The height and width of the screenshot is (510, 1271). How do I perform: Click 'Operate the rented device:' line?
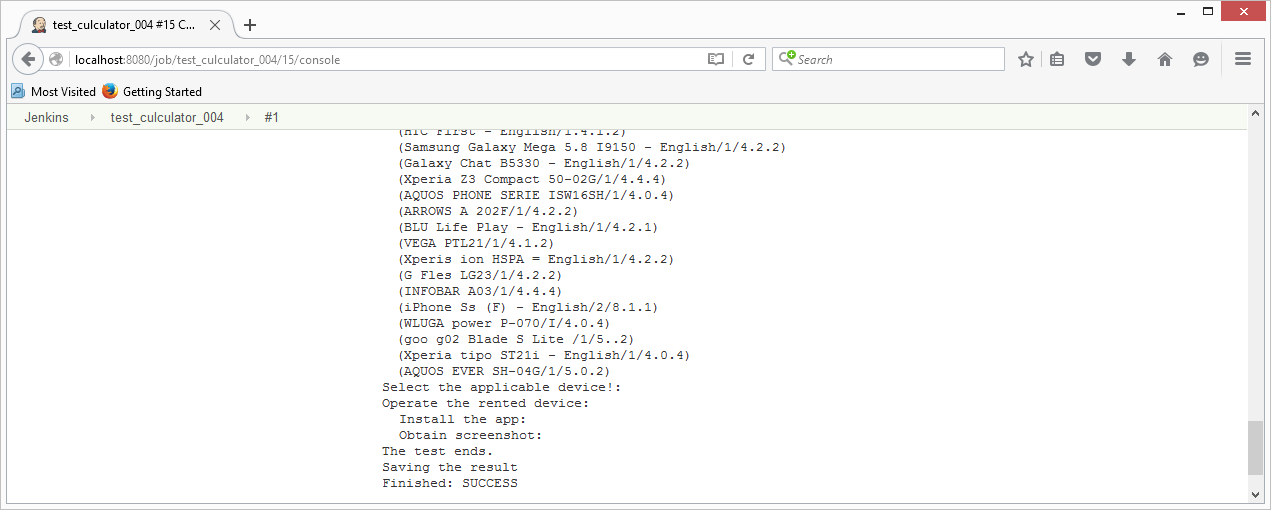486,403
